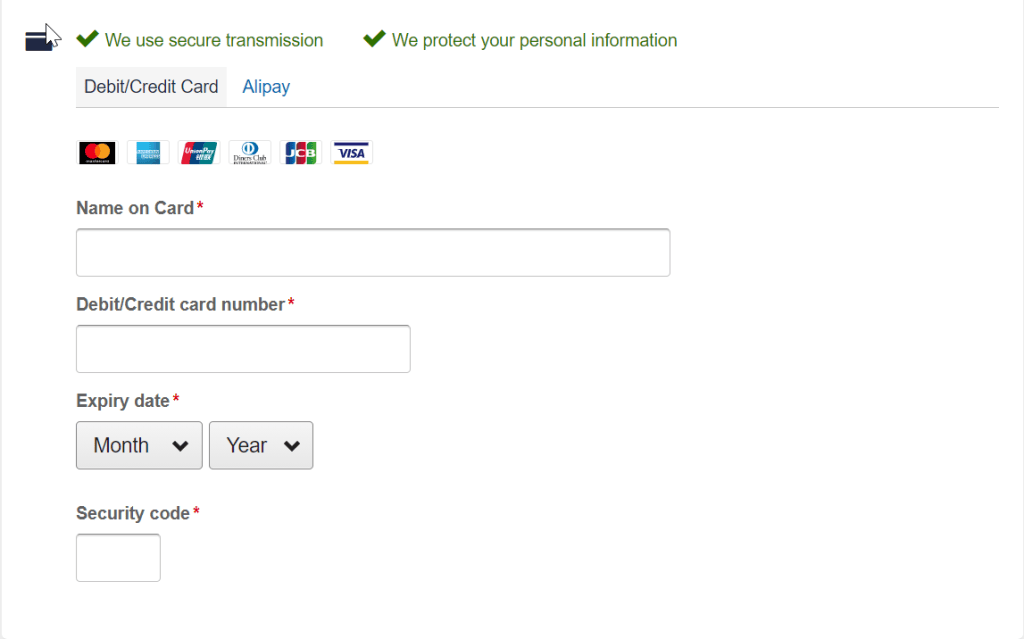Screen dimensions: 1024x639
Task: Focus the Security code field
Action: [118, 558]
